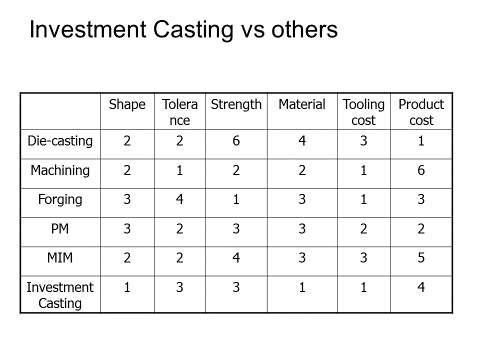Click MIM Product cost value 5
This screenshot has height=360, width=480.
tap(421, 258)
